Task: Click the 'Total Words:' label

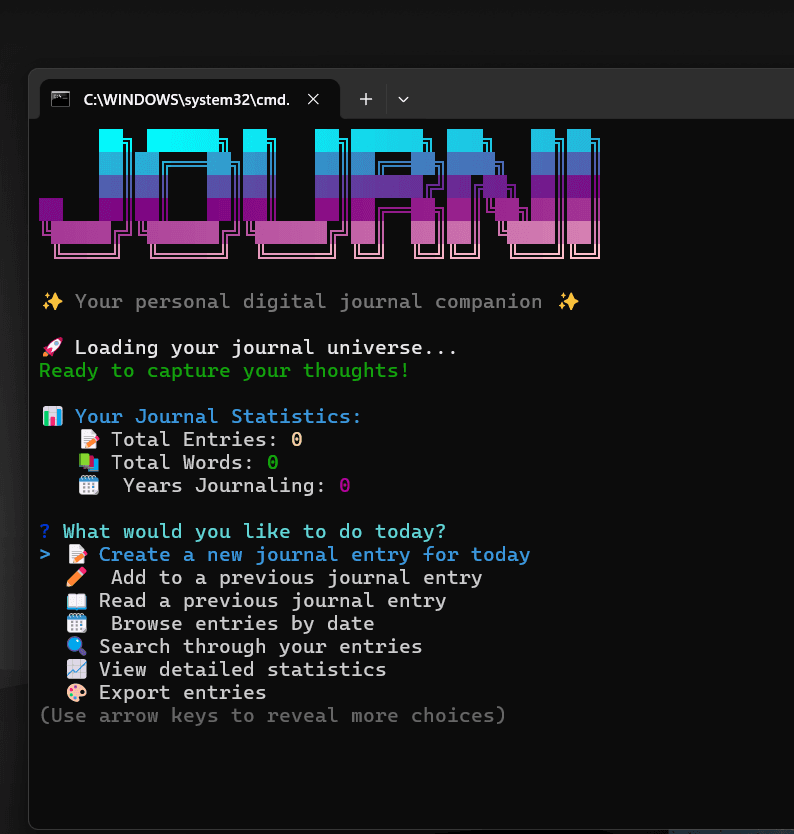Action: coord(182,462)
